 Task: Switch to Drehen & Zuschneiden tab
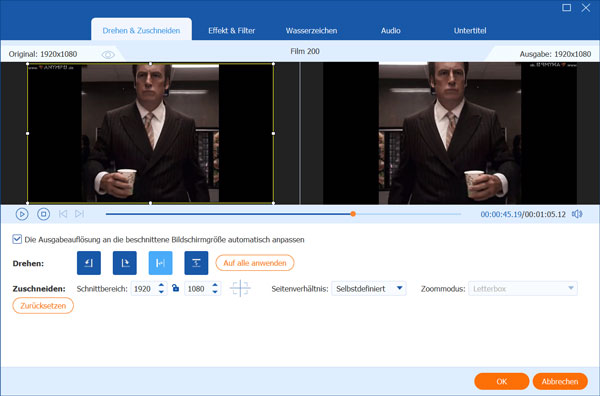click(141, 31)
